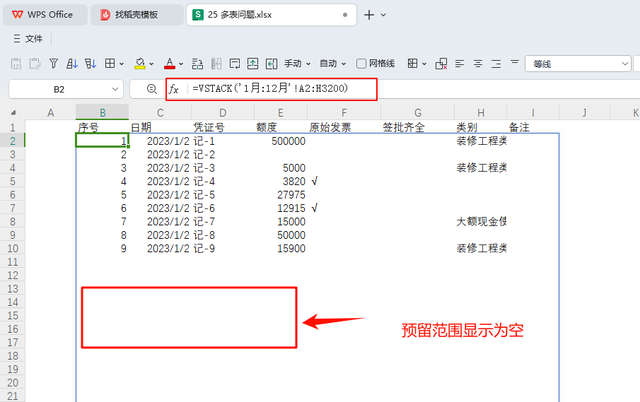Click the zoom magnifier beside formula bar
Image resolution: width=640 pixels, height=402 pixels.
point(152,89)
